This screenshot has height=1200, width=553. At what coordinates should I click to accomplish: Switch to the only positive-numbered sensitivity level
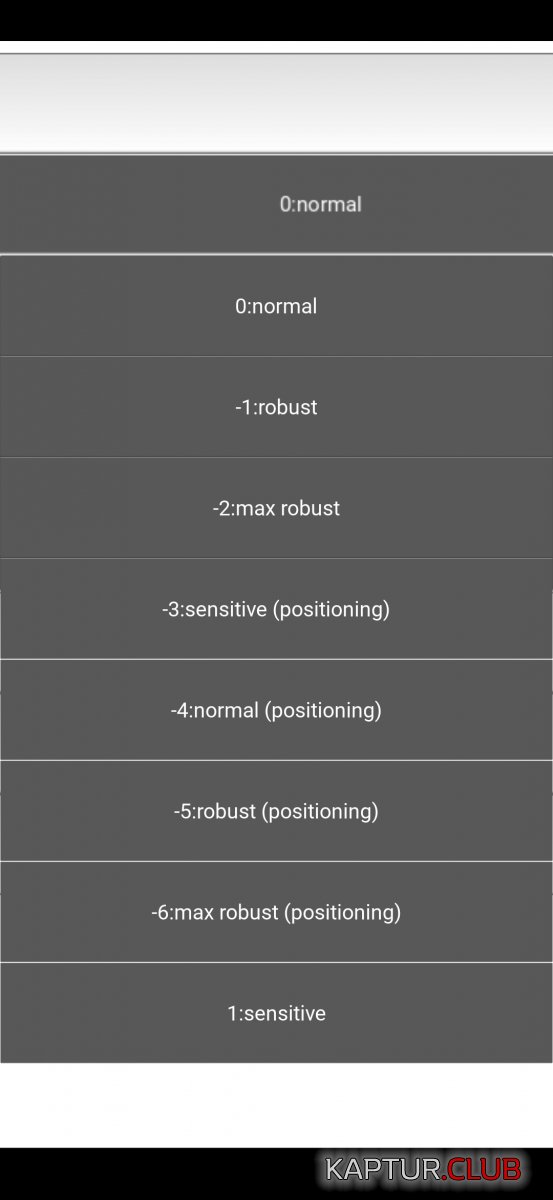click(x=276, y=1013)
